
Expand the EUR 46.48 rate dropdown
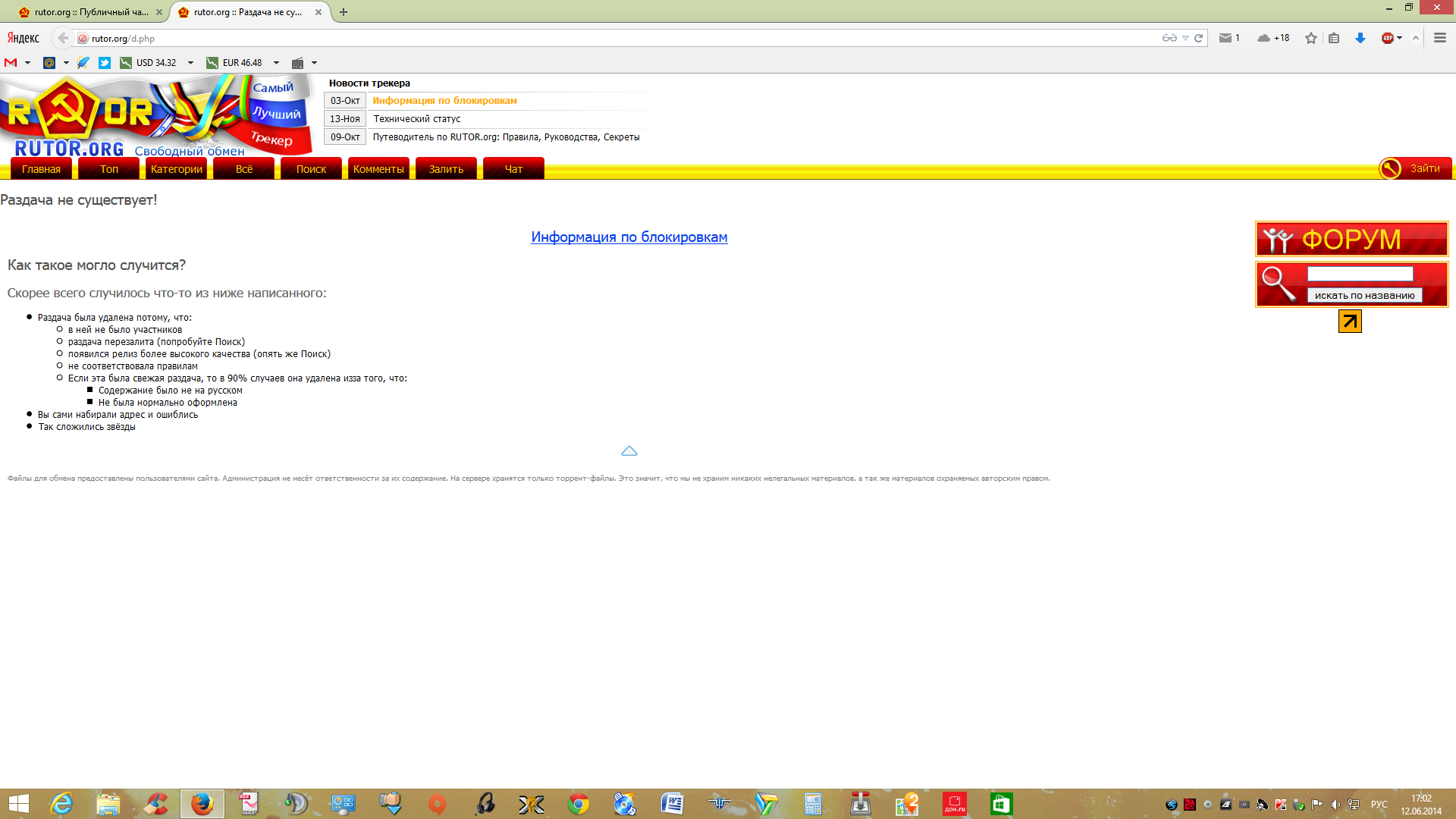click(276, 63)
